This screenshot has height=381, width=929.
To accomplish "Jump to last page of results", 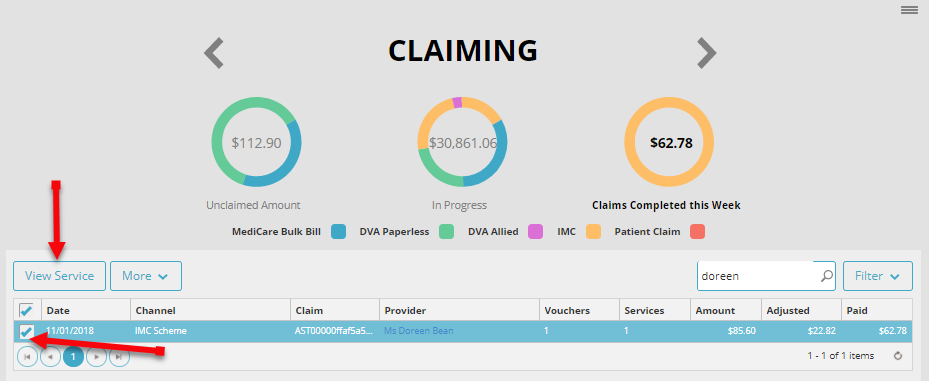I will [x=119, y=357].
